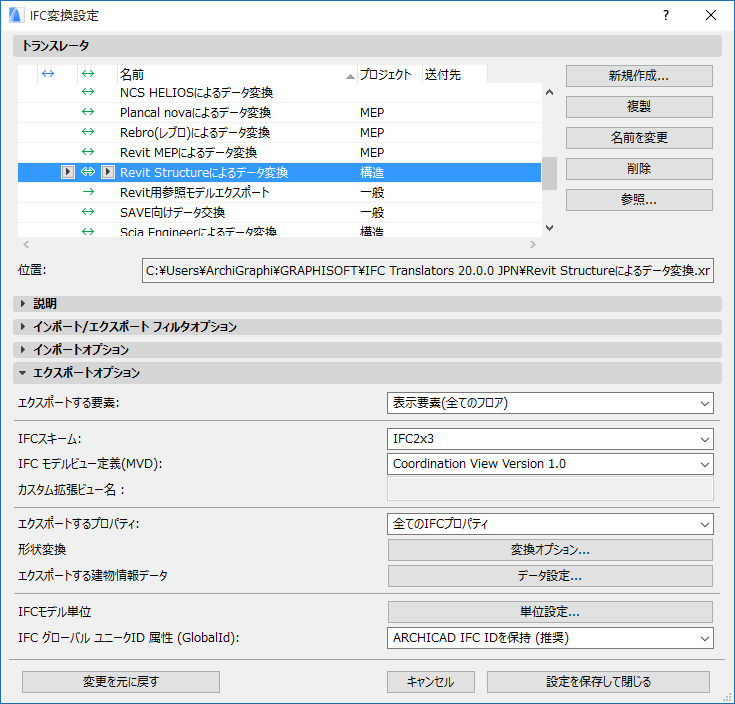Click the import/export arrow icon on NCS HELIOS row
The width and height of the screenshot is (735, 704).
click(x=88, y=92)
